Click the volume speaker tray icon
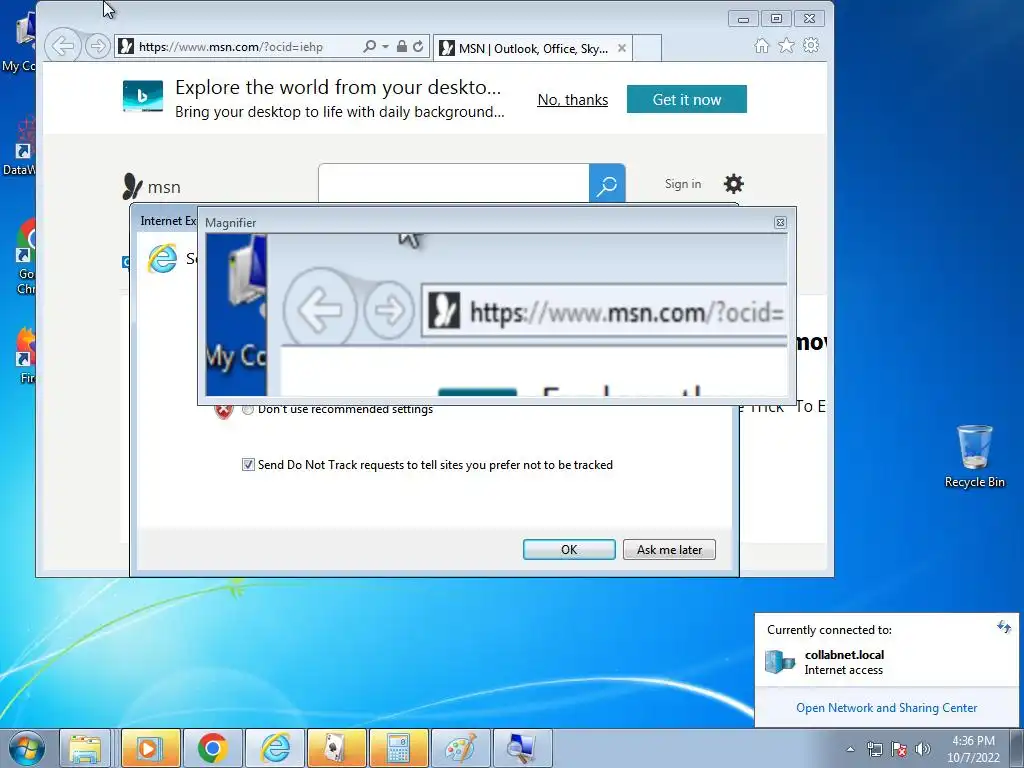Viewport: 1024px width, 768px height. point(923,749)
